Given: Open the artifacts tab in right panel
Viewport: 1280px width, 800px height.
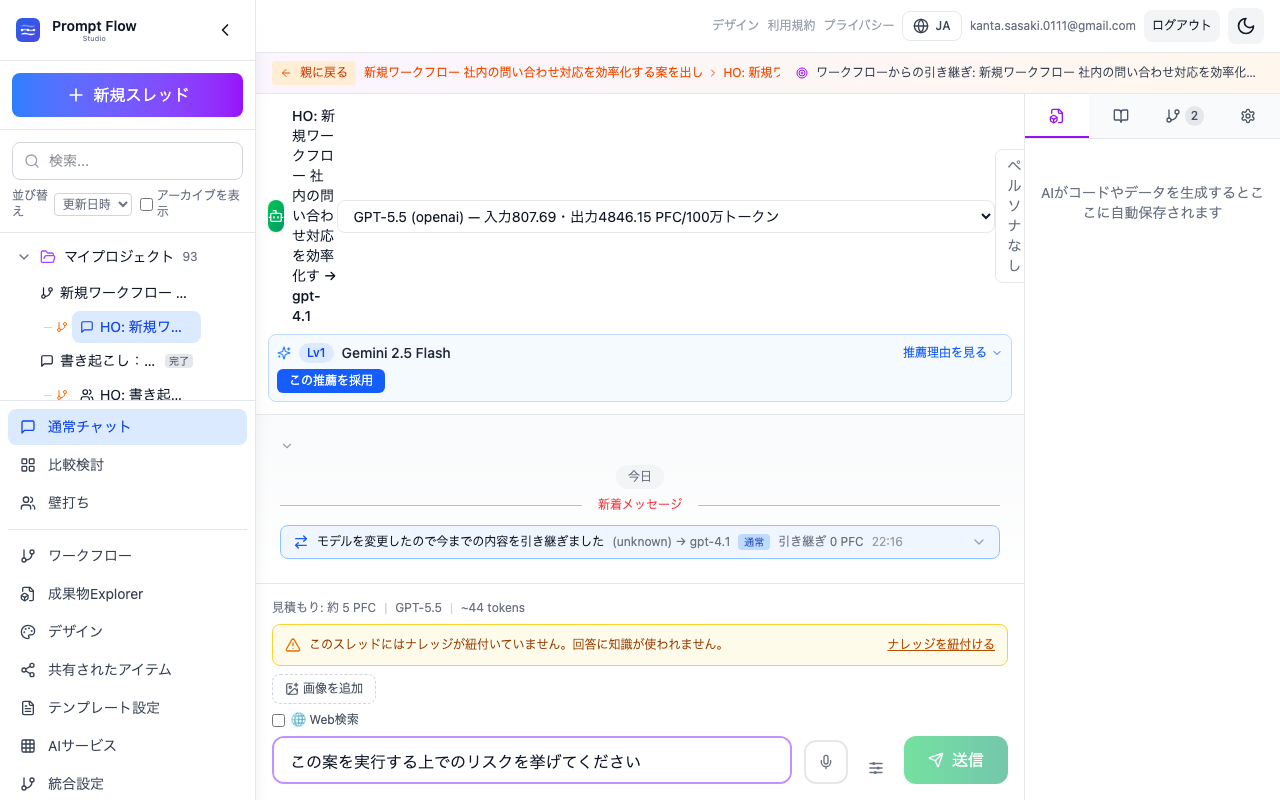Looking at the screenshot, I should point(1056,116).
